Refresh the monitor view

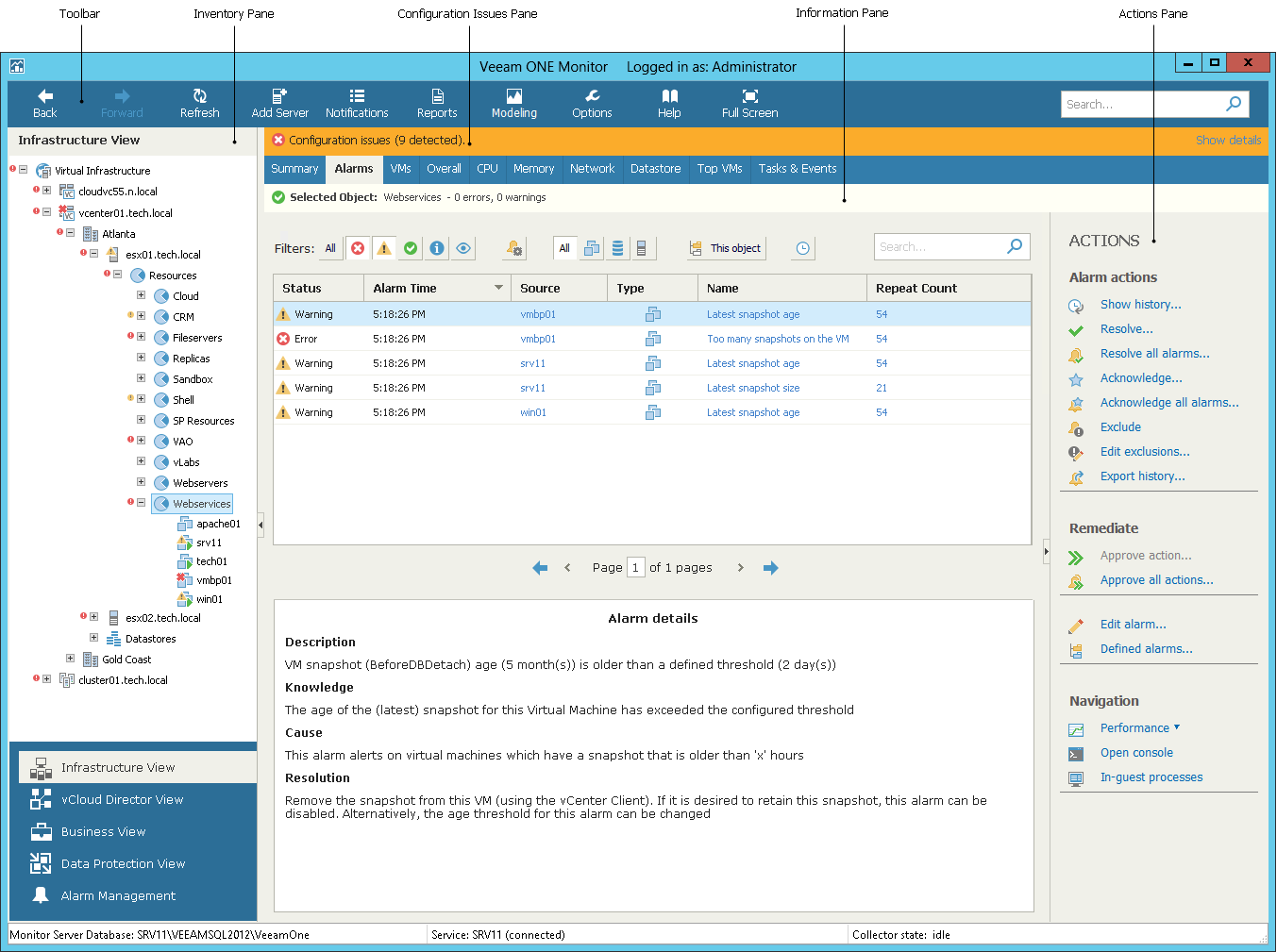coord(199,104)
